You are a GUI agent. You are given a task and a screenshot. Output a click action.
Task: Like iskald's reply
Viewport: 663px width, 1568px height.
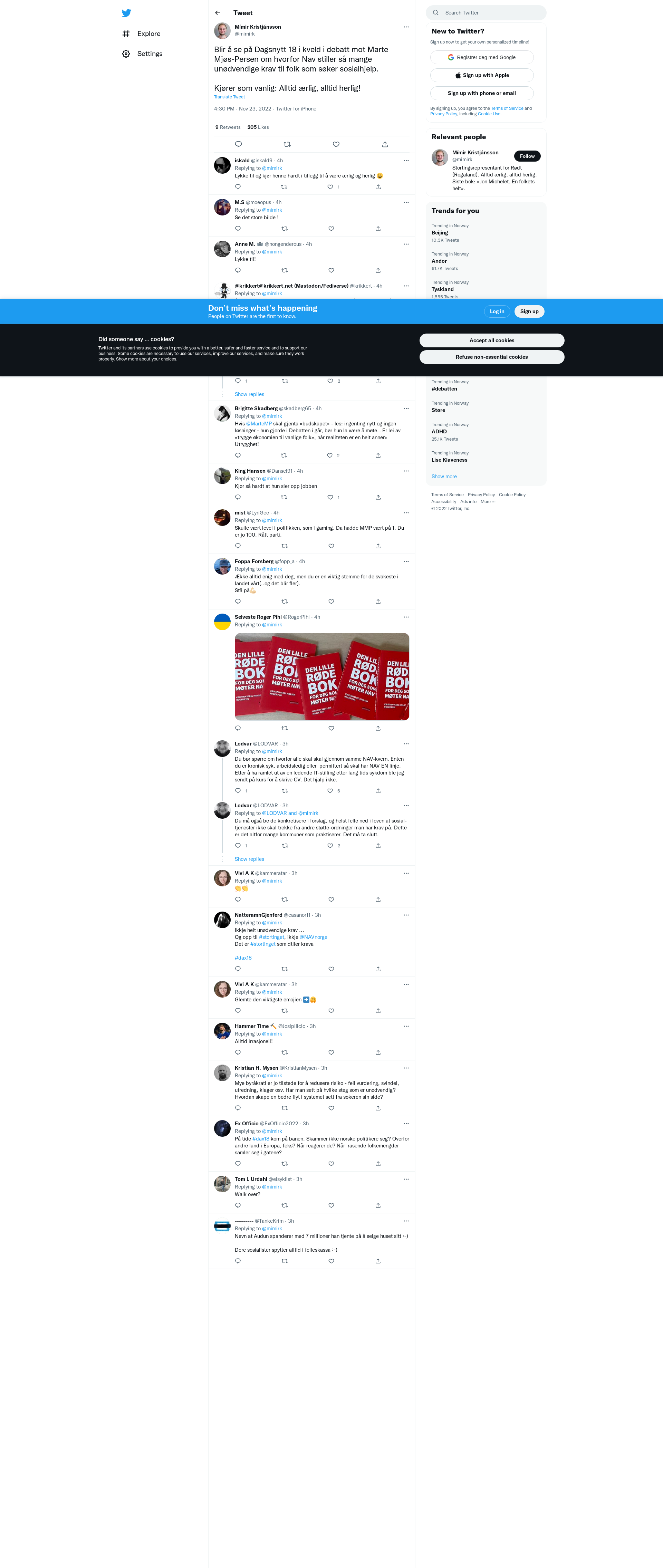click(x=330, y=187)
